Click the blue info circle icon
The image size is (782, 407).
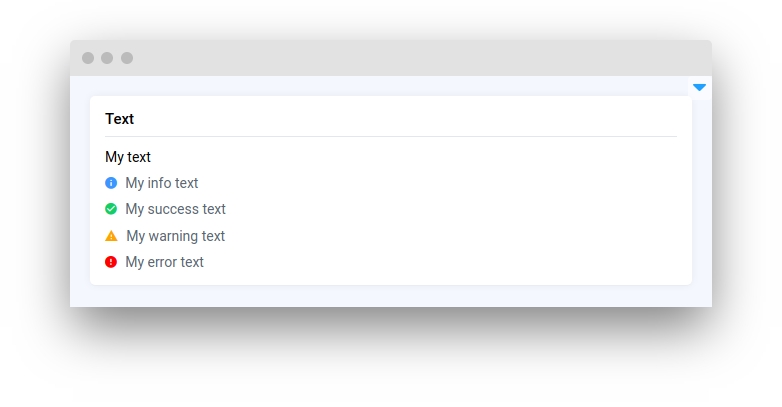click(111, 183)
